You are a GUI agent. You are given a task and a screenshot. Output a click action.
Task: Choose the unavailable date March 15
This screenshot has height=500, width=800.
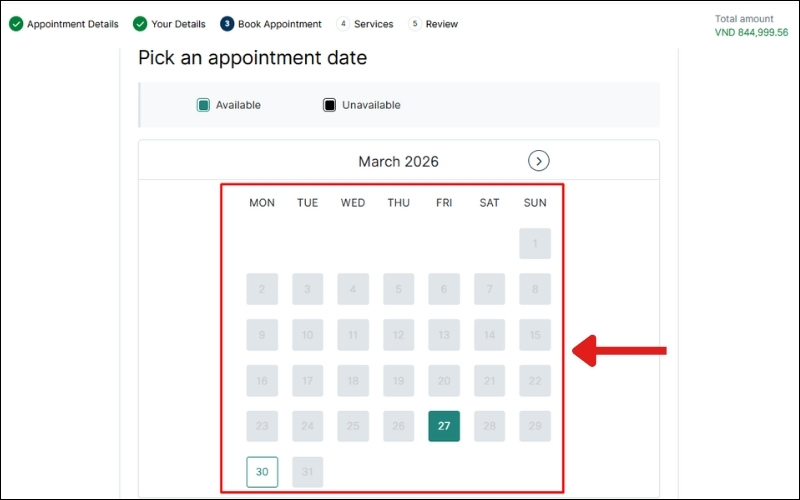pos(535,335)
